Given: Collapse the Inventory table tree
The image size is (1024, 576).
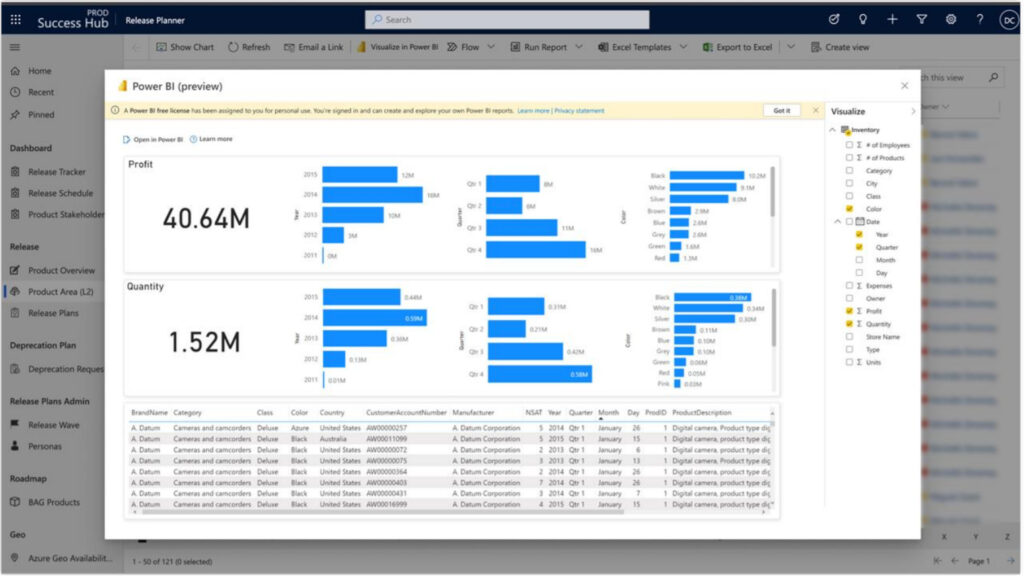Looking at the screenshot, I should (833, 130).
